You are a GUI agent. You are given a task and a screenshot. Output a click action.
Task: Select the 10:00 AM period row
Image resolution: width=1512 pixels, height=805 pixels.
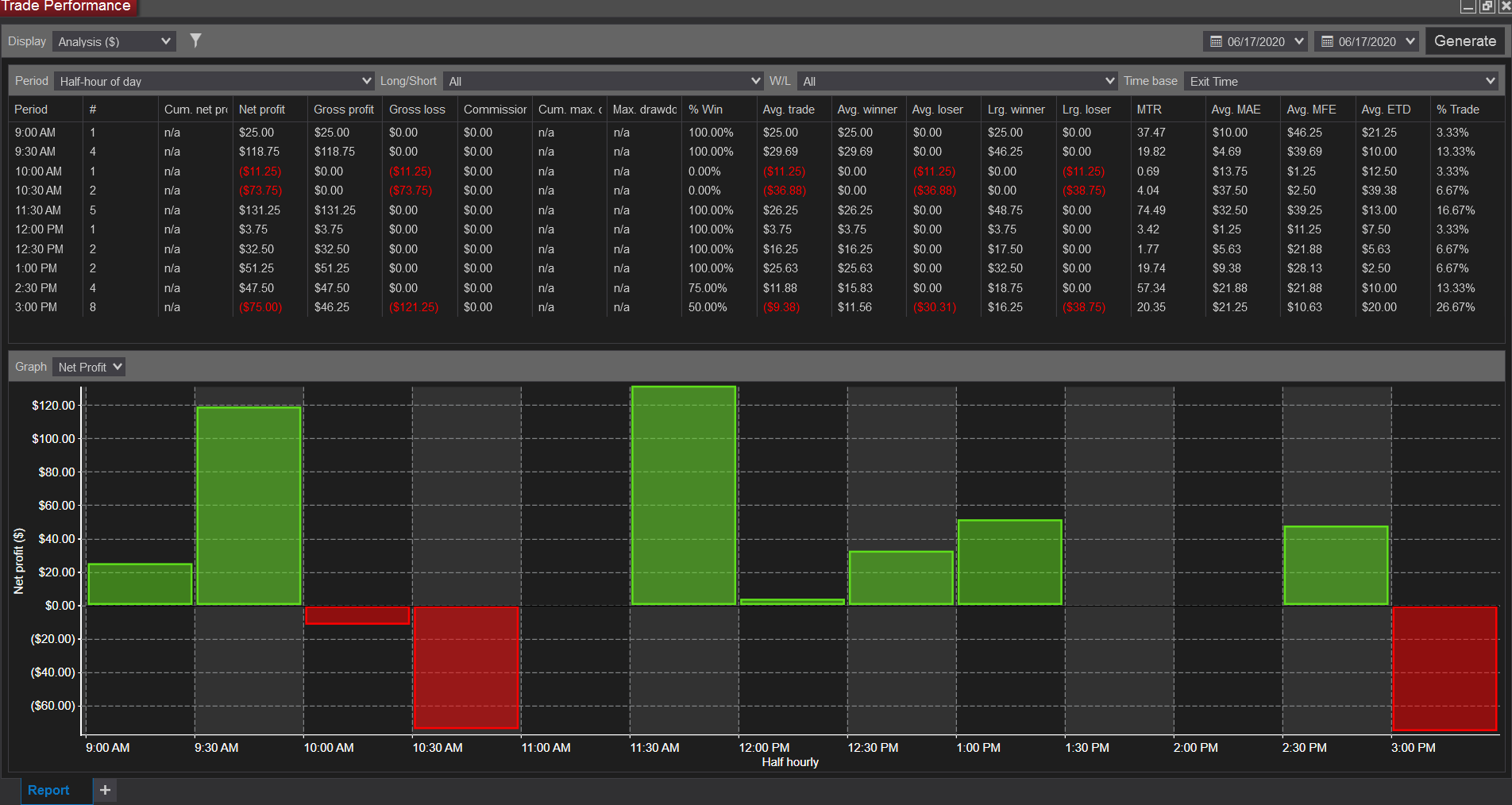click(756, 171)
